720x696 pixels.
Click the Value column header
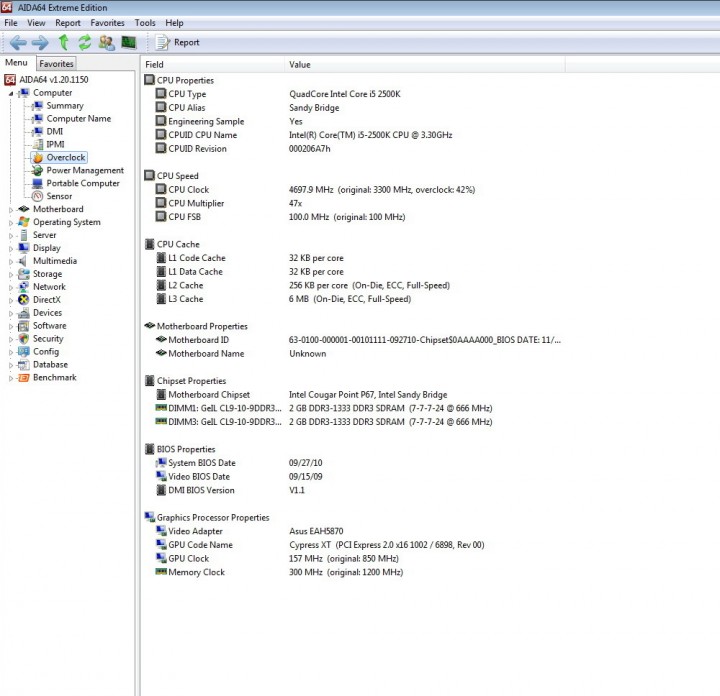(x=424, y=65)
